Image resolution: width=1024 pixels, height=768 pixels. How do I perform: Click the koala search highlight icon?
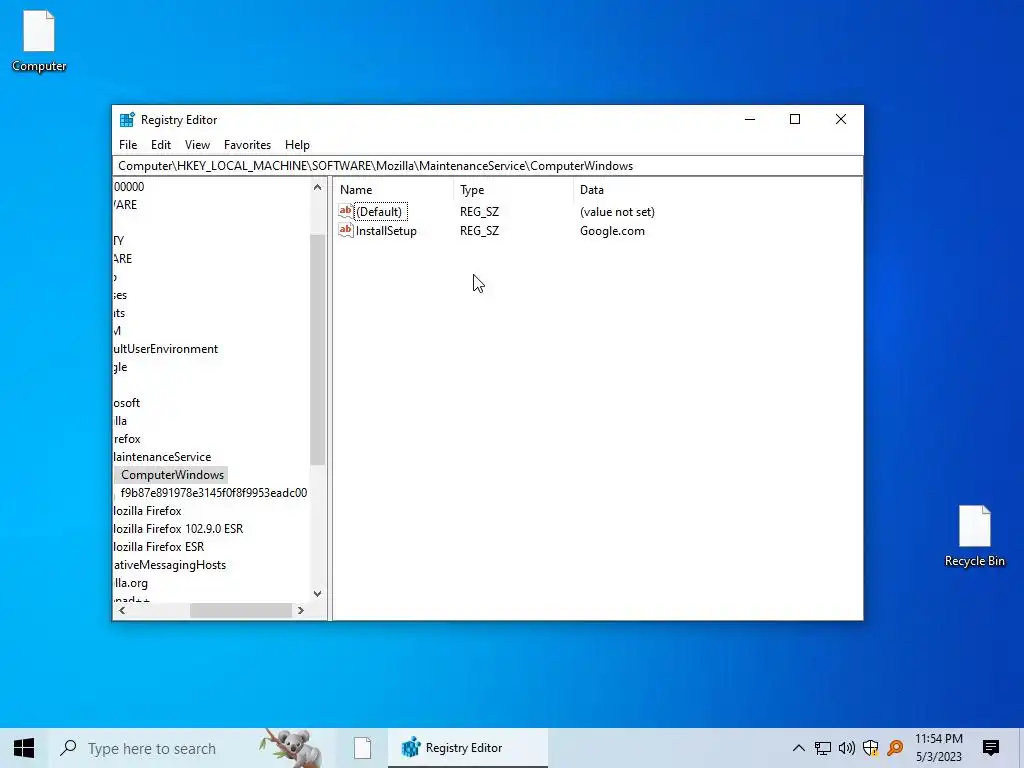click(x=291, y=748)
